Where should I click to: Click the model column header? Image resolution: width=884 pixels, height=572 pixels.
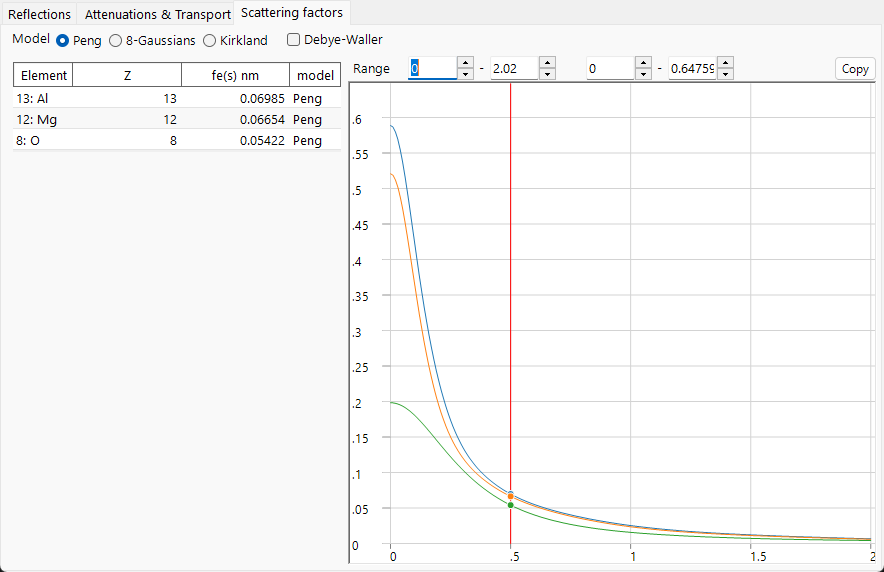[x=315, y=75]
